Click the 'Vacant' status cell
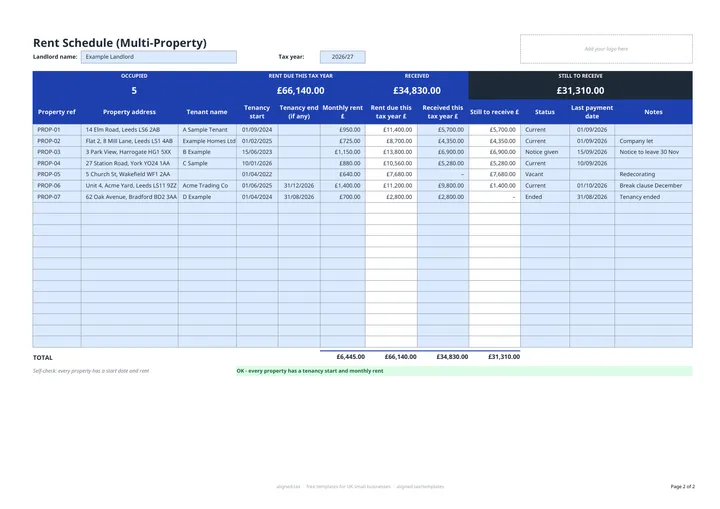The height and width of the screenshot is (509, 720). (x=545, y=175)
